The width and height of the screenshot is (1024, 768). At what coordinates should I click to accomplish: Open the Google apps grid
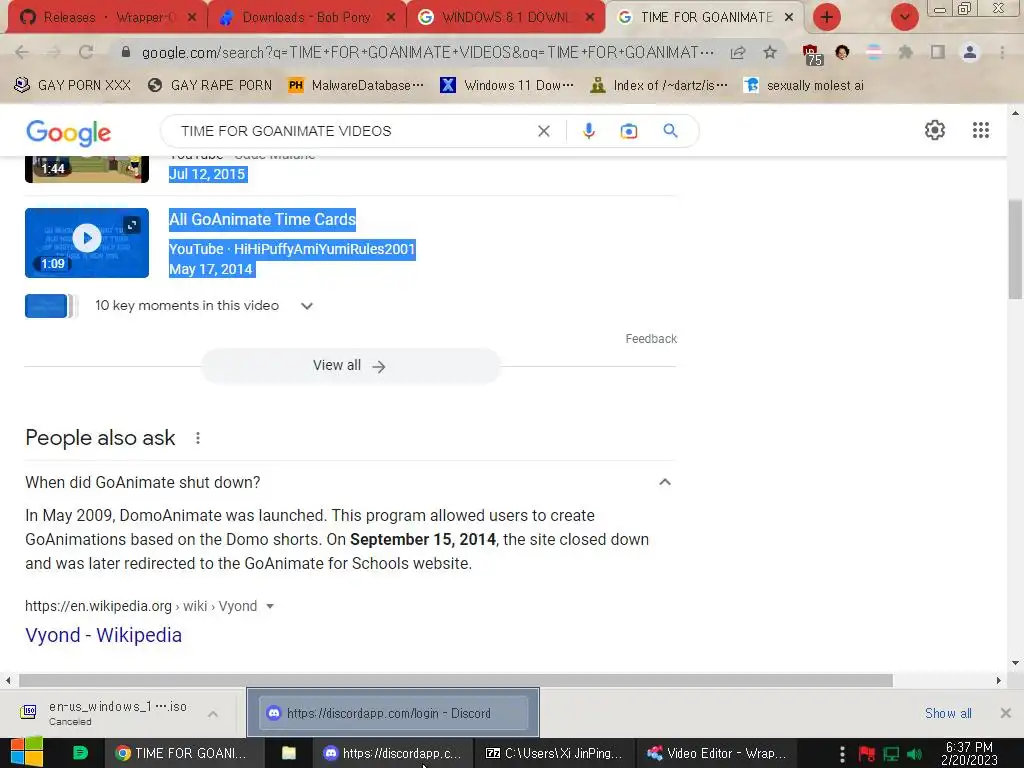coord(980,130)
